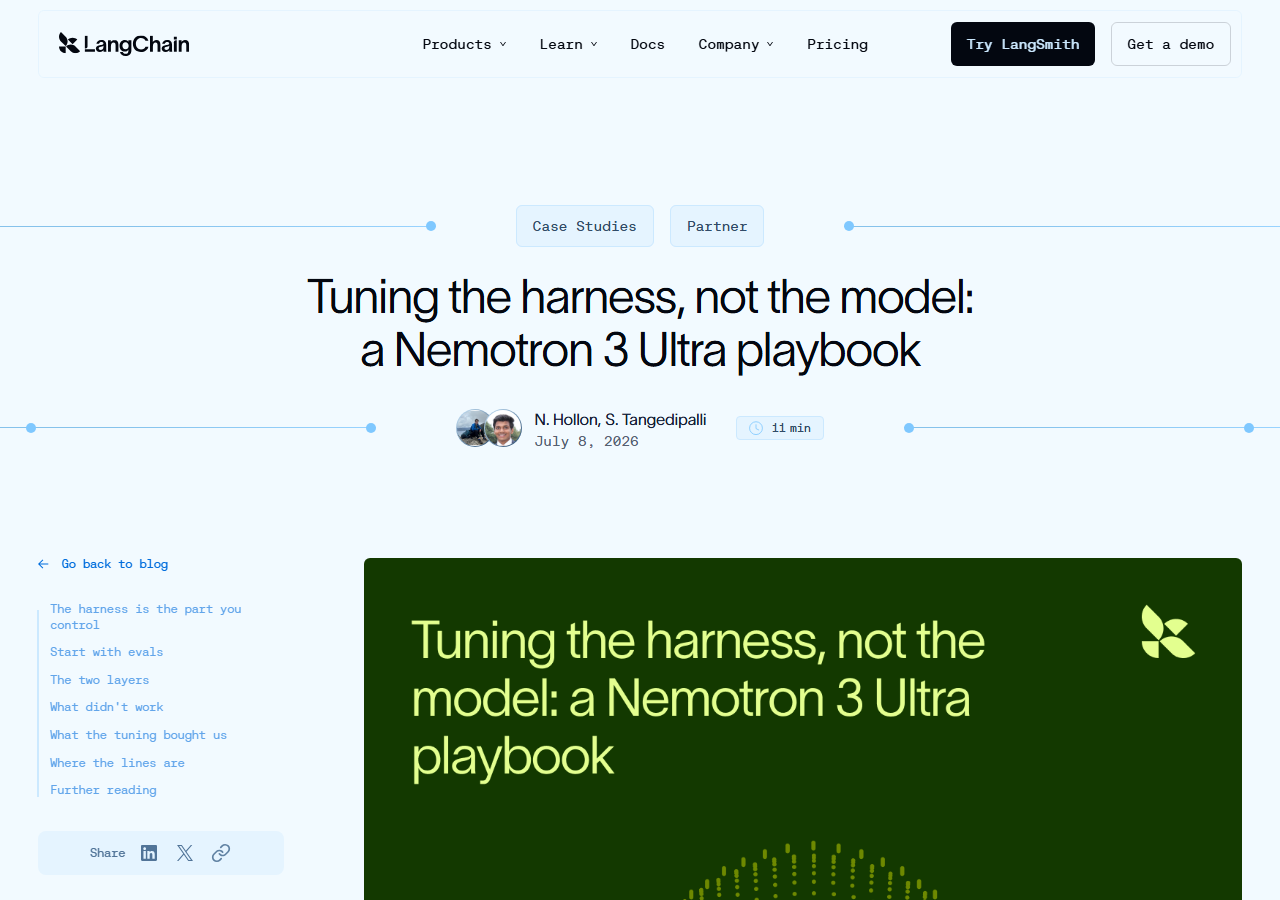Jump to 'Where the lines are' section
Screen dimensions: 1280x900
coord(118,763)
